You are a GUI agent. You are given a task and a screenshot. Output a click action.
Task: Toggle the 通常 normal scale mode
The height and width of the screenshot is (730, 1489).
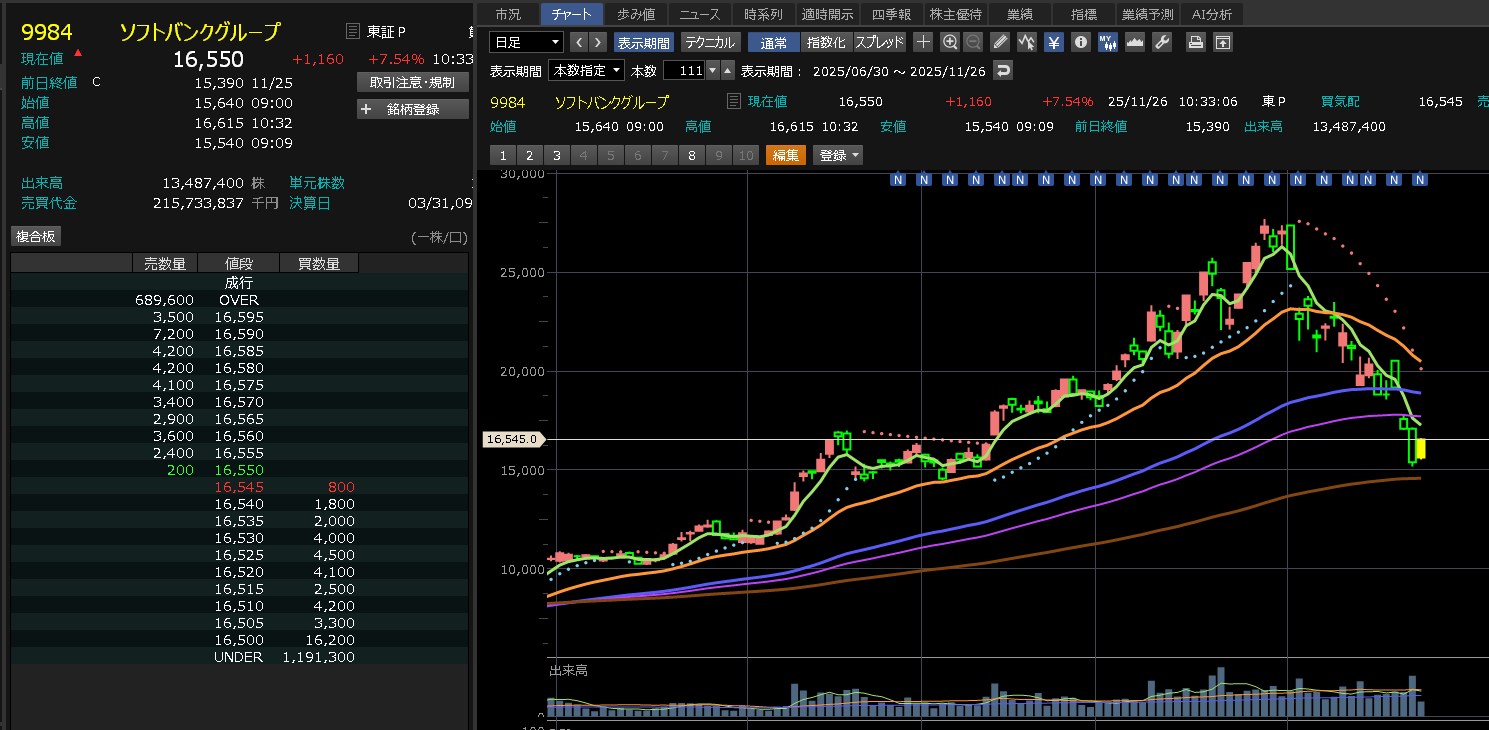(773, 42)
